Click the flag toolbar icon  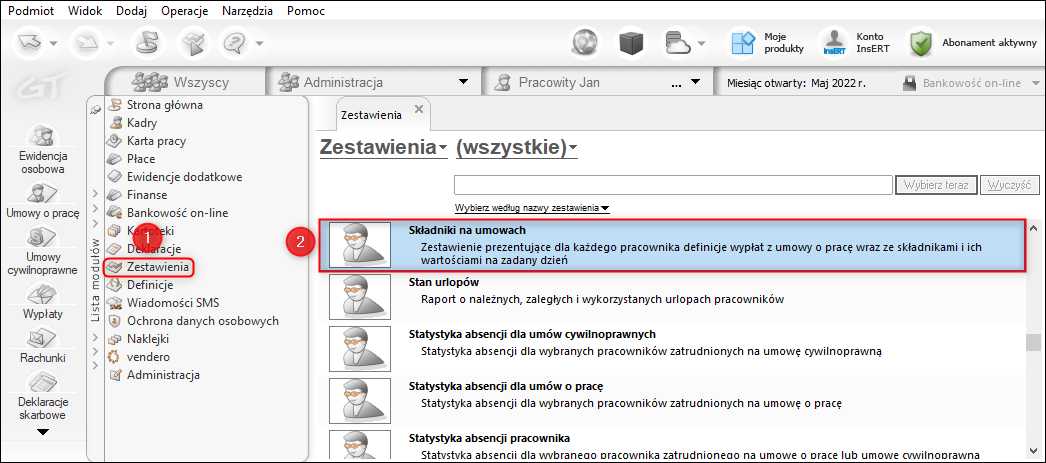(148, 44)
